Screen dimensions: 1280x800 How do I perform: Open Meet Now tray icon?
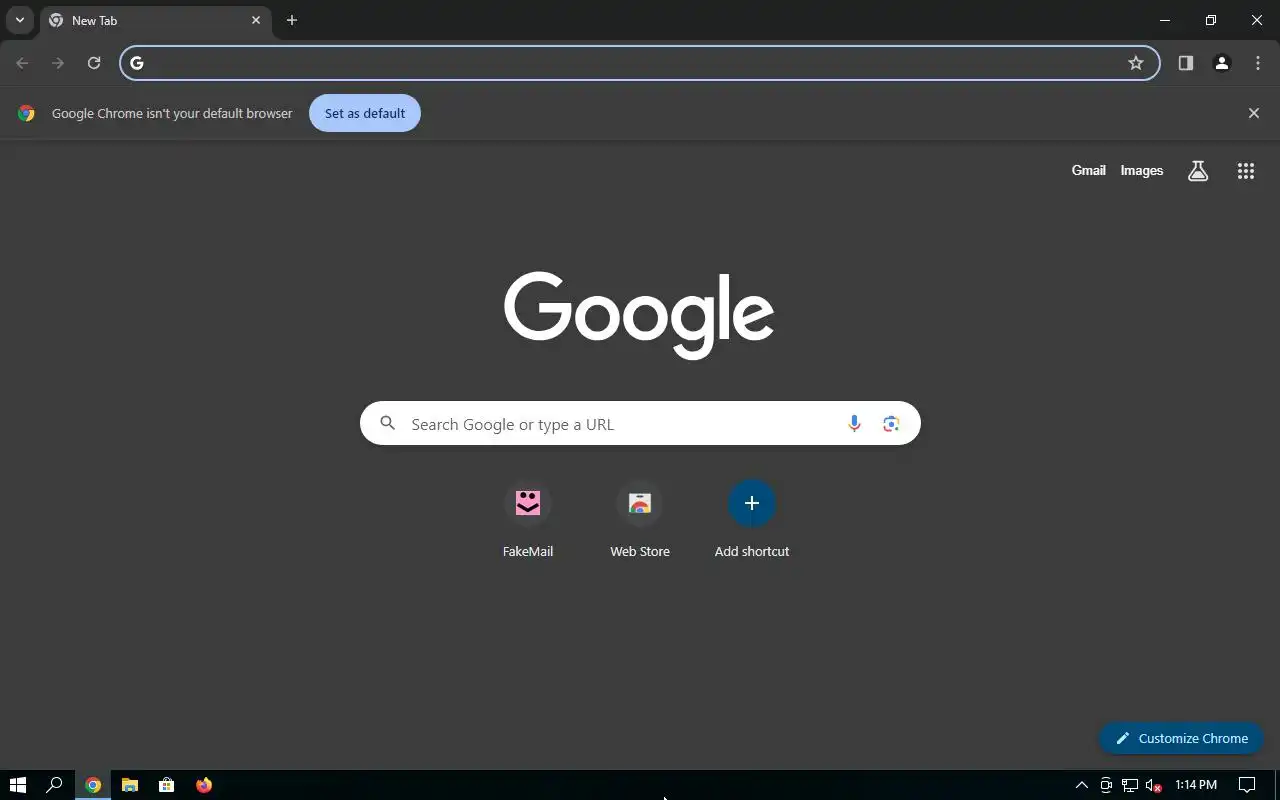(x=1106, y=785)
